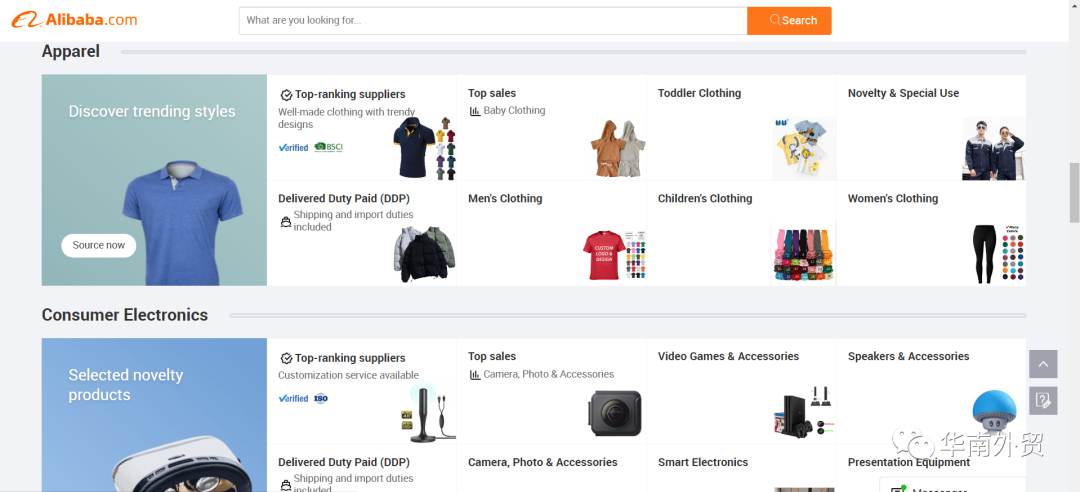
Task: Click the orange Search button
Action: (789, 21)
